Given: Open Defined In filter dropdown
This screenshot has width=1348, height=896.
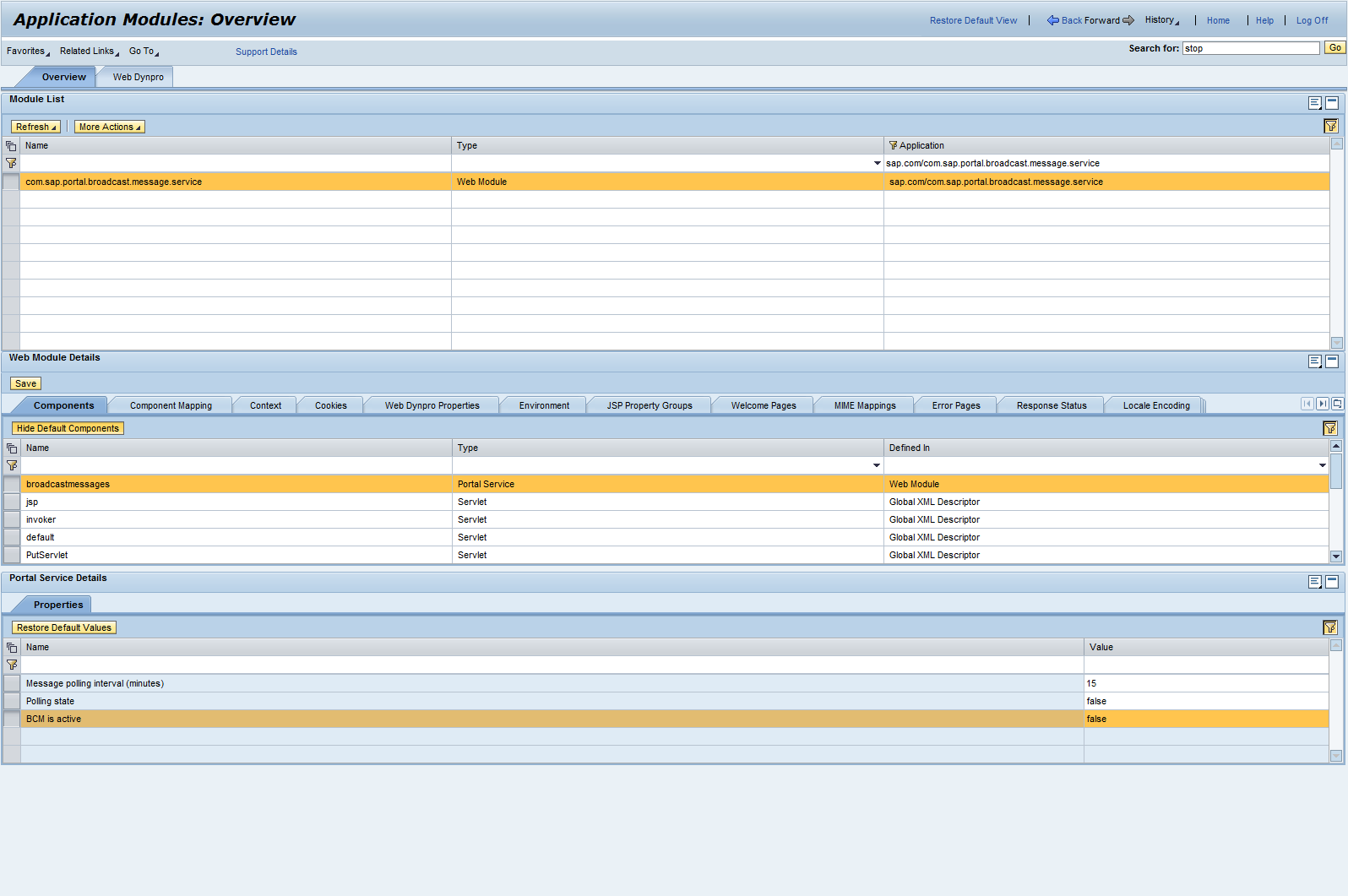Looking at the screenshot, I should click(1322, 466).
